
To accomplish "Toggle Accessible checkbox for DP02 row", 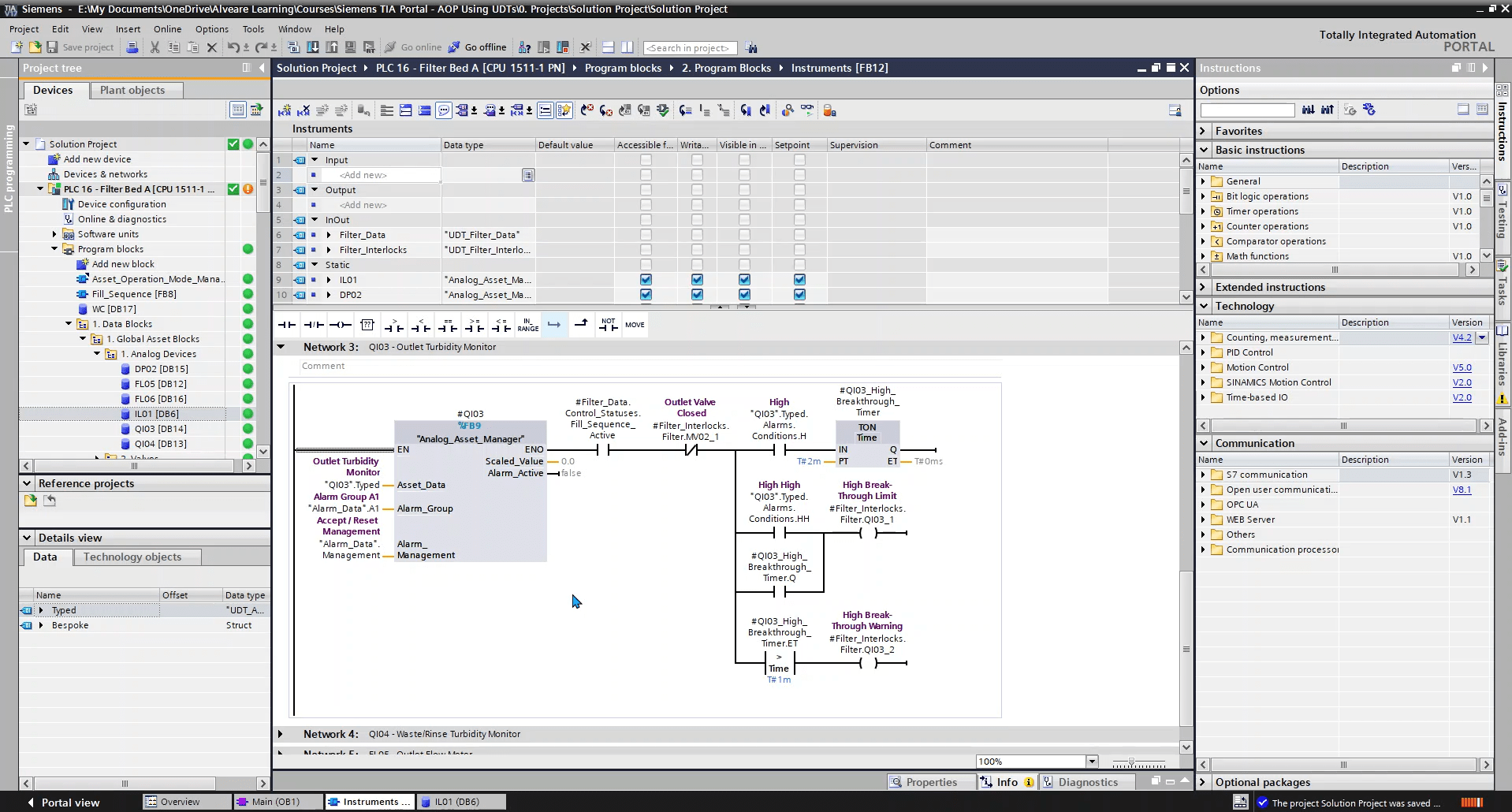I will (646, 295).
